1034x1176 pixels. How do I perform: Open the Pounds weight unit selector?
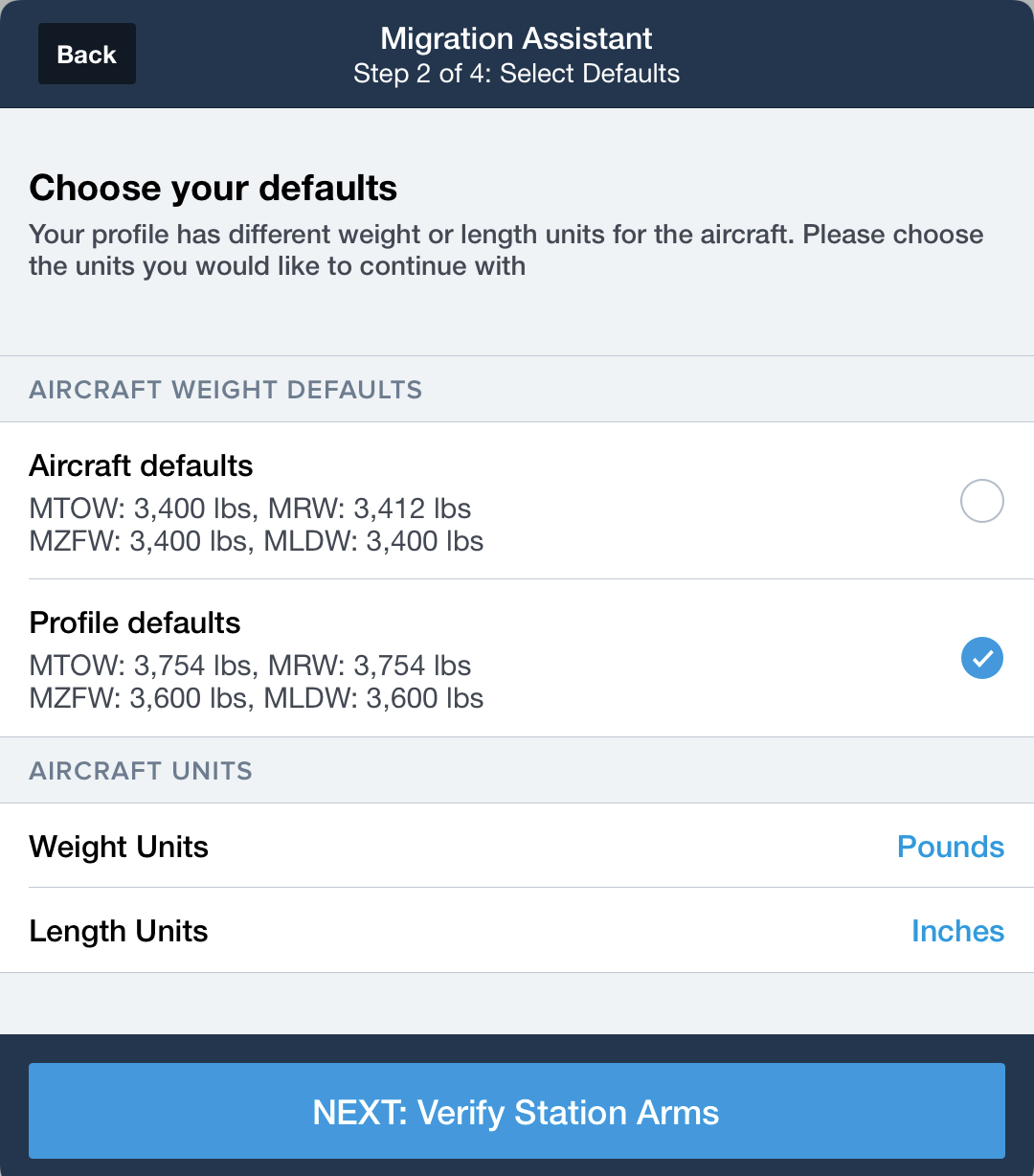(x=950, y=847)
